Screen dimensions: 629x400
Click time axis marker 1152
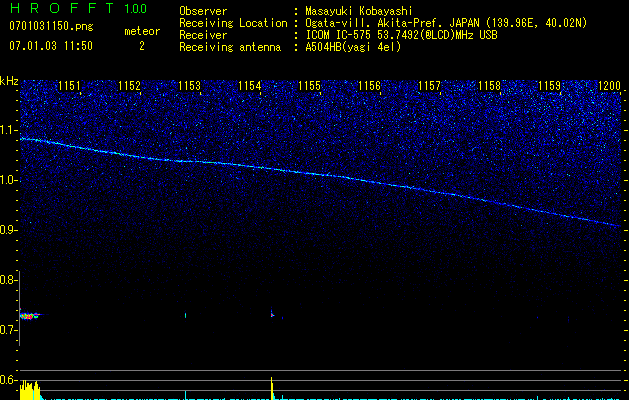click(130, 86)
